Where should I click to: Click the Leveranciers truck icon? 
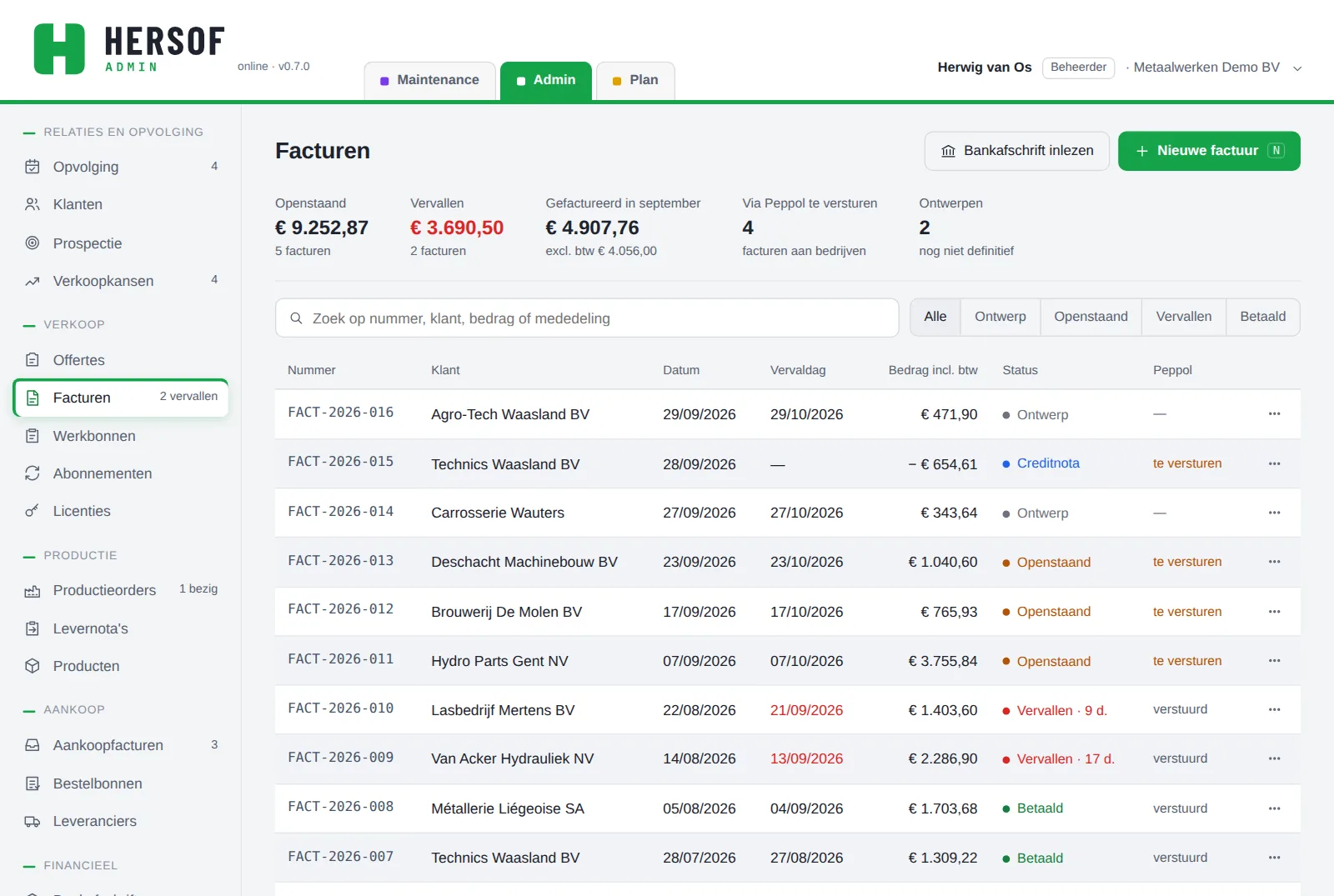33,821
